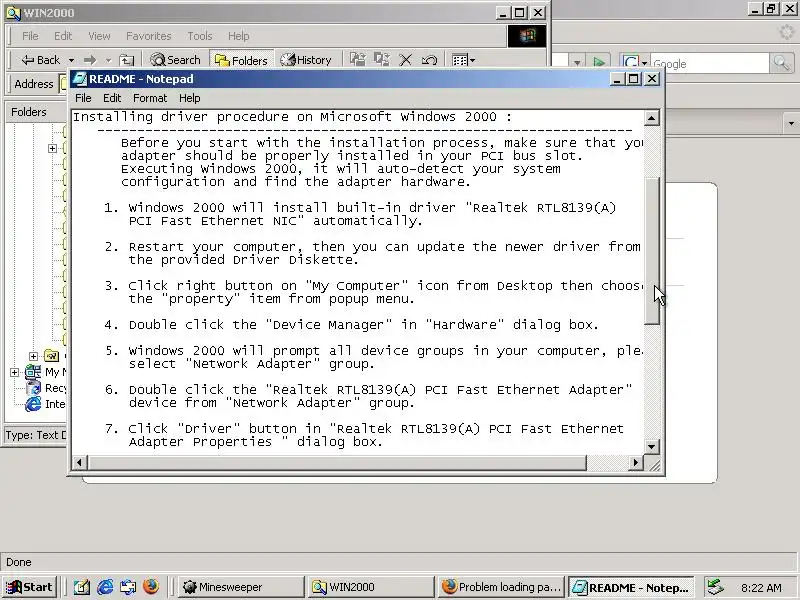
Task: Click the Firefox Google search field
Action: tap(709, 64)
